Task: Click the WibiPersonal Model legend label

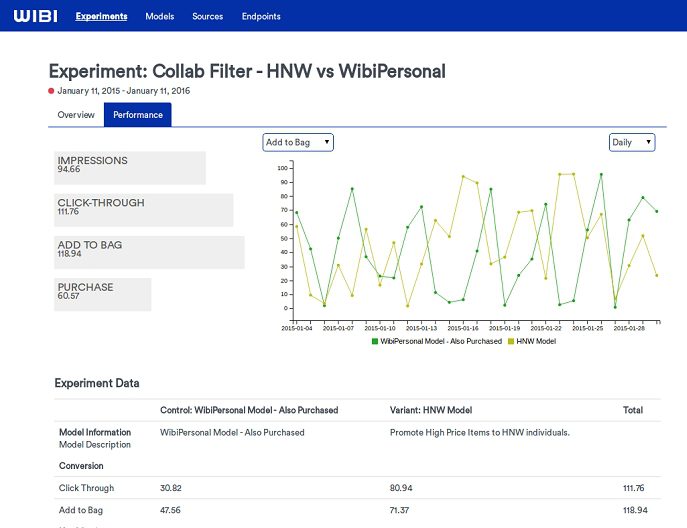Action: [441, 341]
